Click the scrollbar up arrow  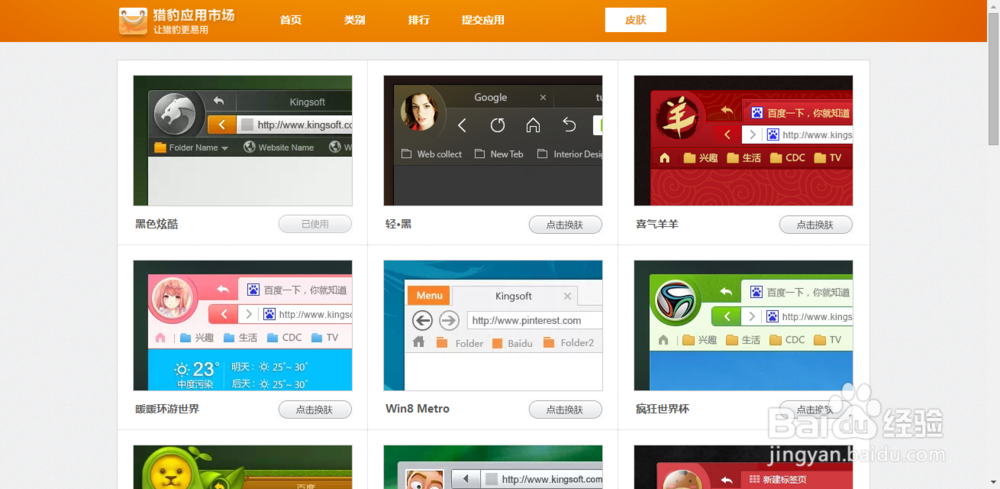click(x=994, y=5)
